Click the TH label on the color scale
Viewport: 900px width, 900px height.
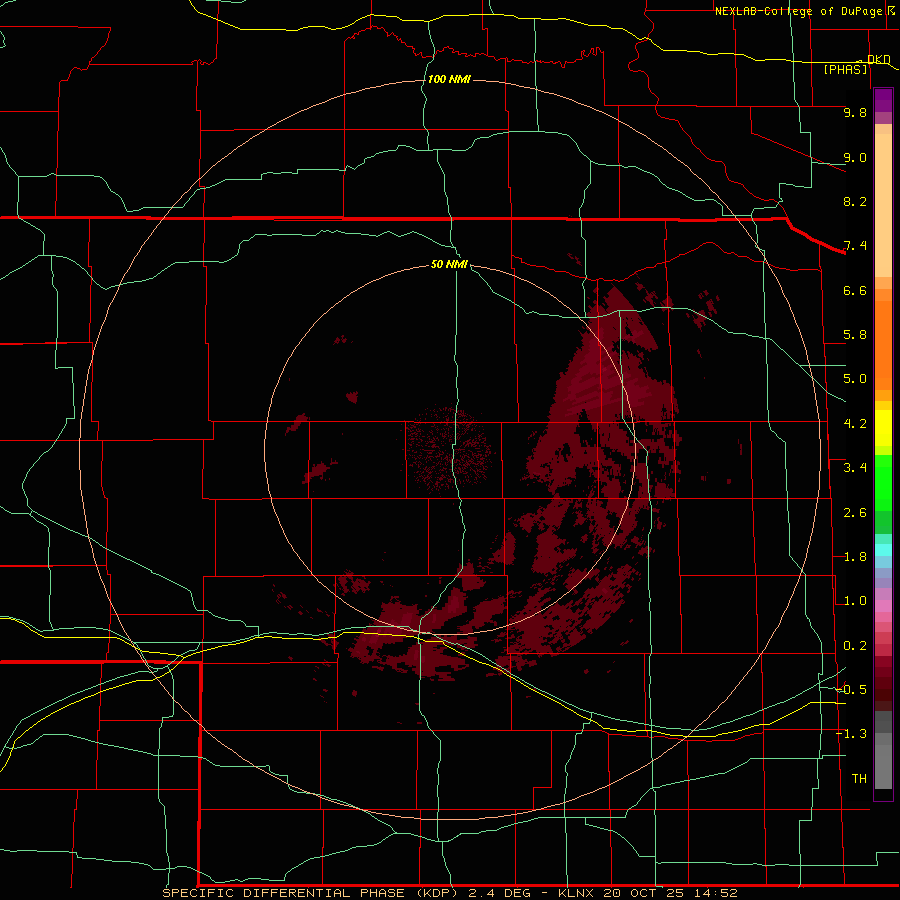(859, 779)
